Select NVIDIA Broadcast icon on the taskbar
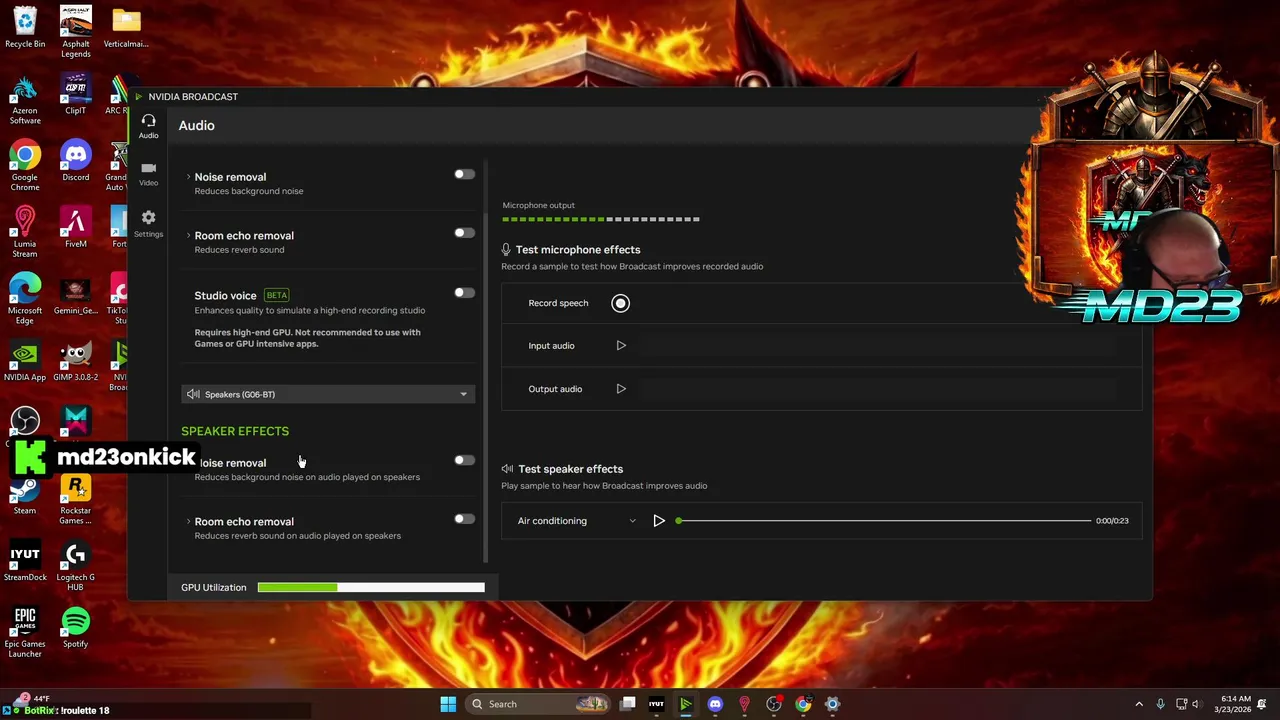The width and height of the screenshot is (1280, 720). point(686,704)
